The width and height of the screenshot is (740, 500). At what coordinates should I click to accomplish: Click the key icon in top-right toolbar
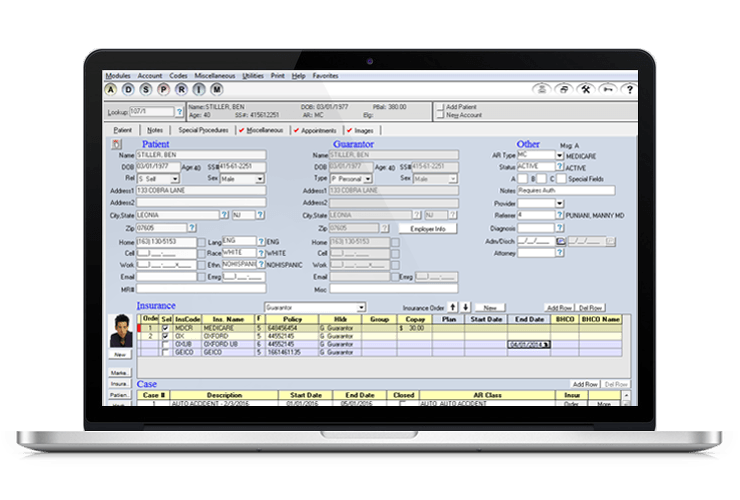pos(606,89)
